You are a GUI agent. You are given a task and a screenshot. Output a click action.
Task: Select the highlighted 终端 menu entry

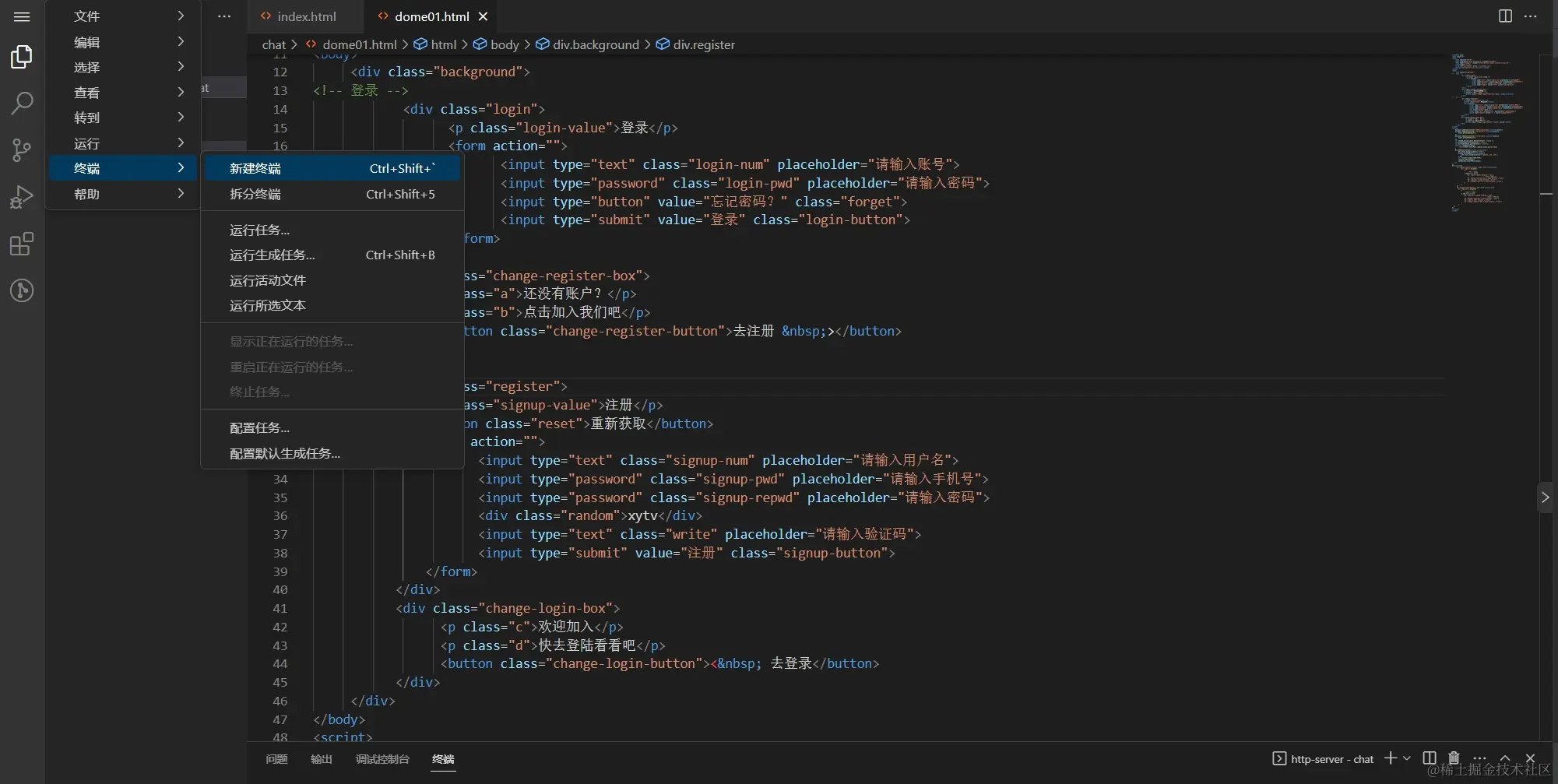coord(125,168)
